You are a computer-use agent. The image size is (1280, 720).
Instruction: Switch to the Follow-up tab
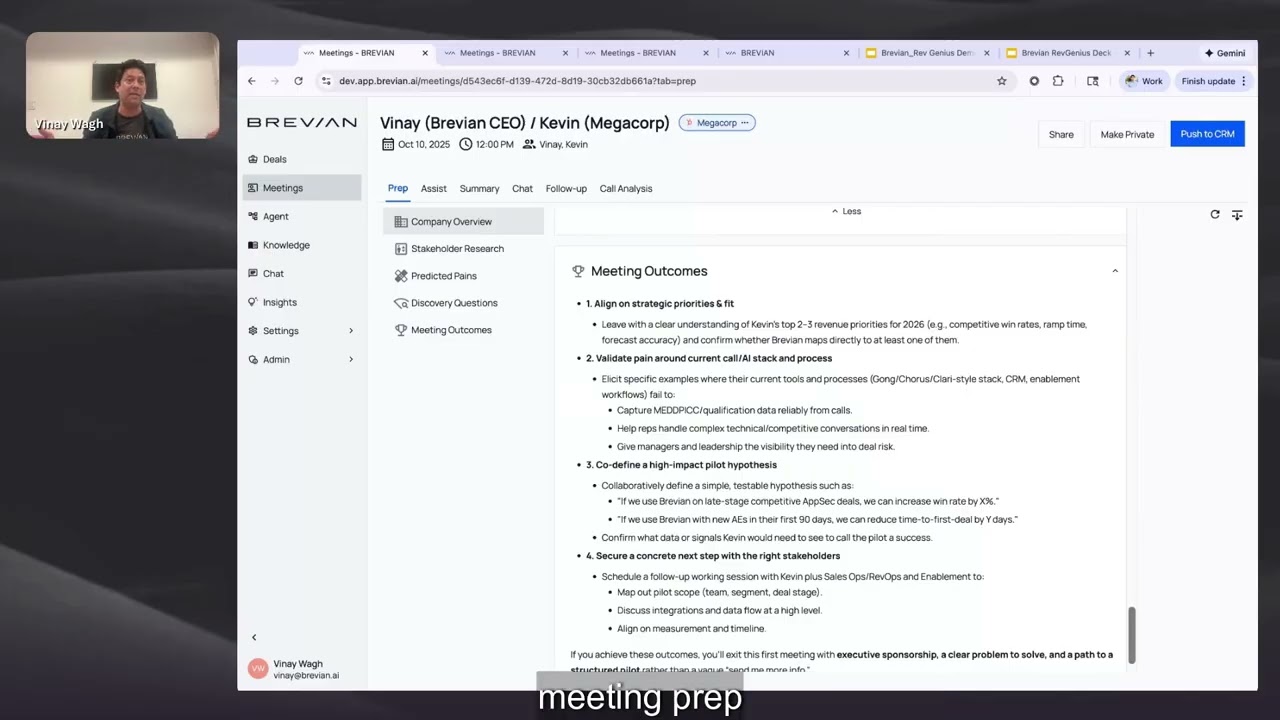(x=566, y=188)
